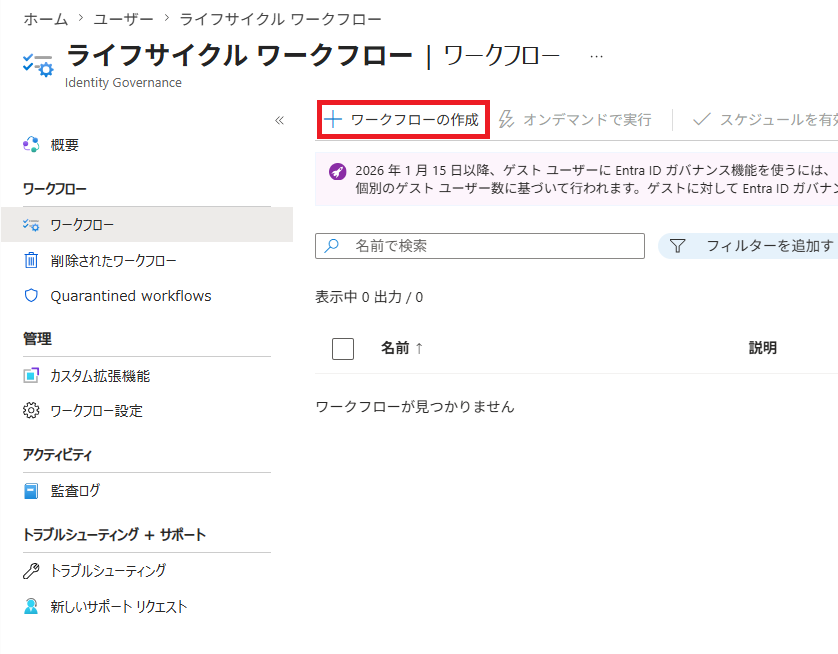
Task: Click ライフサイクル ワークフロー breadcrumb
Action: coord(280,19)
